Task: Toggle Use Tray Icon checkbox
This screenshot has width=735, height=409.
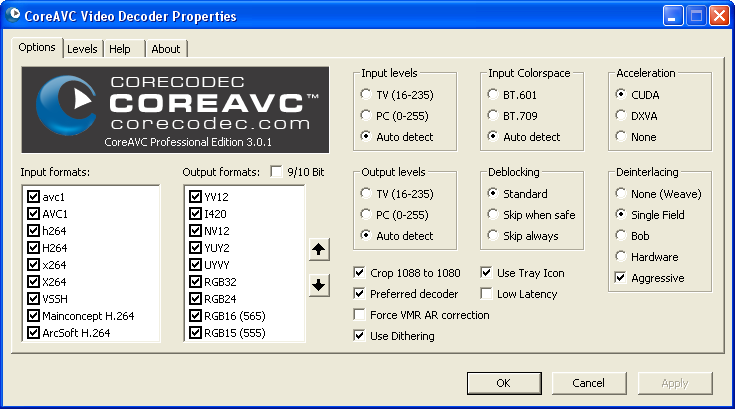Action: coord(487,273)
